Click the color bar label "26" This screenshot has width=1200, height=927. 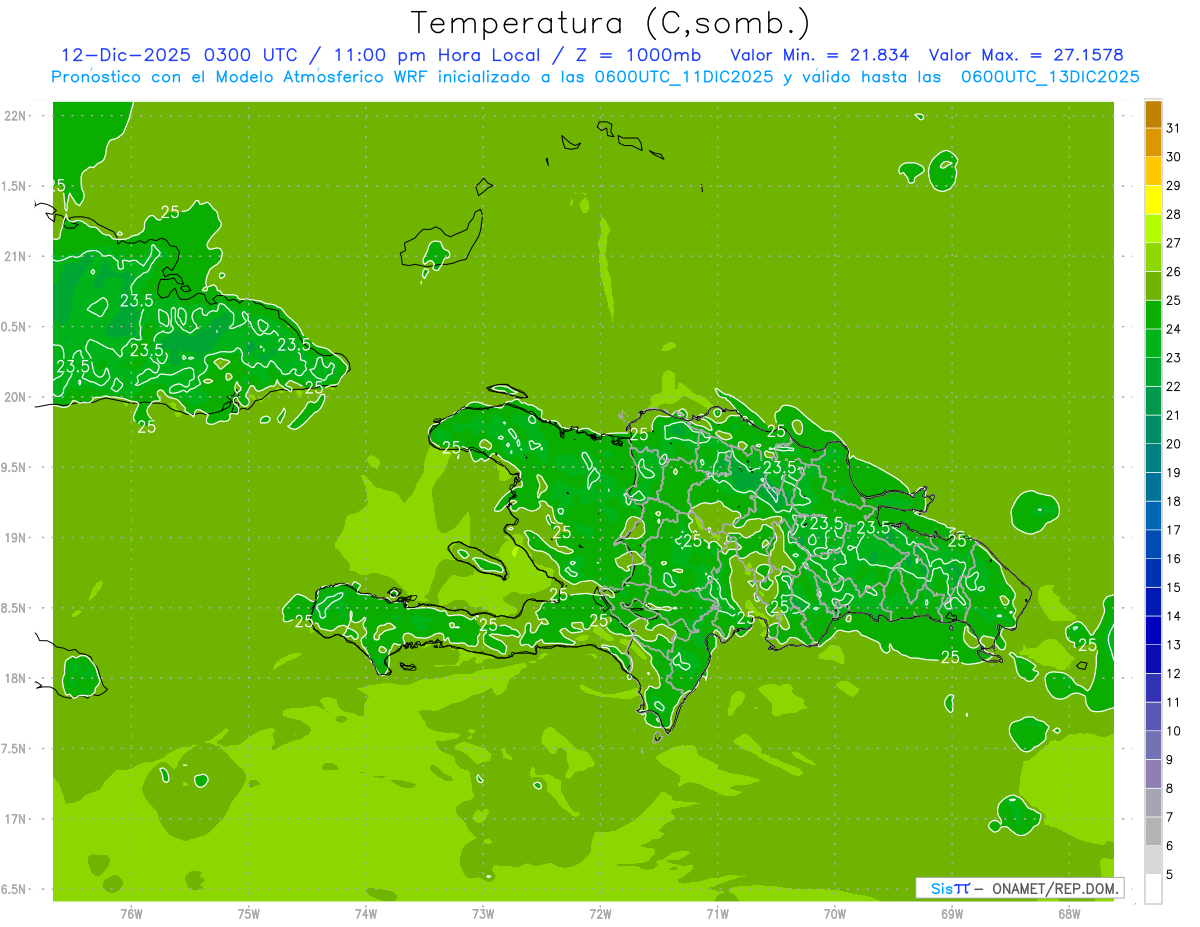click(x=1173, y=271)
